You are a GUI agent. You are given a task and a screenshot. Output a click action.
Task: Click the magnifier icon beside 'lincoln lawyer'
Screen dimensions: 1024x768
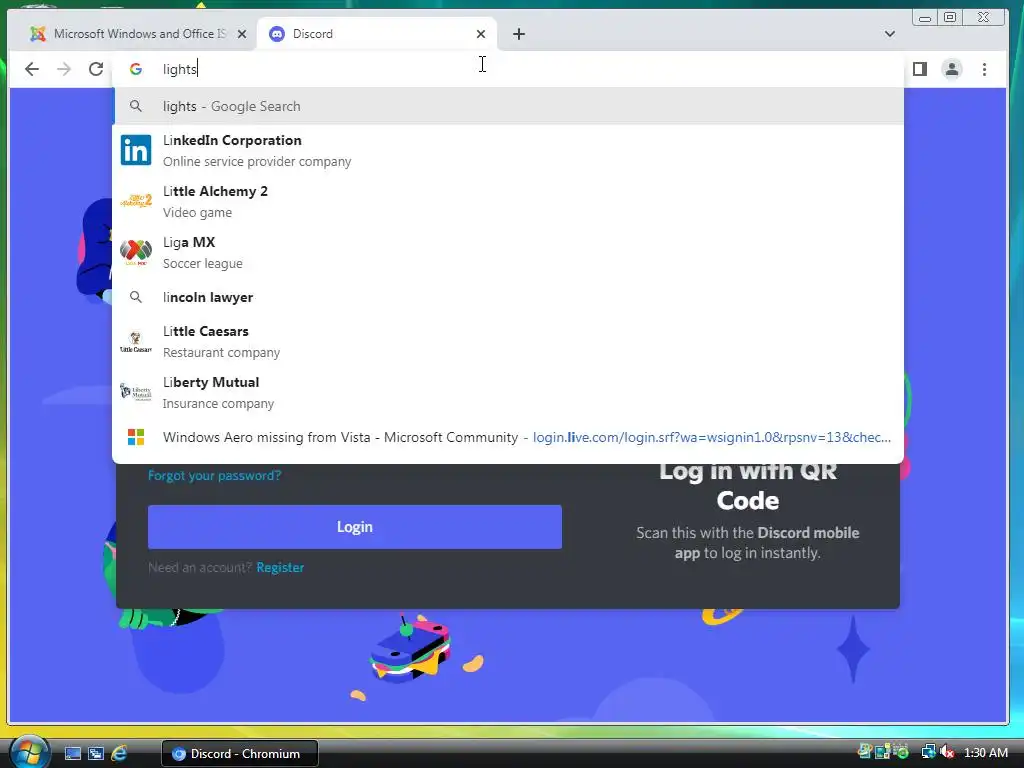[x=136, y=297]
